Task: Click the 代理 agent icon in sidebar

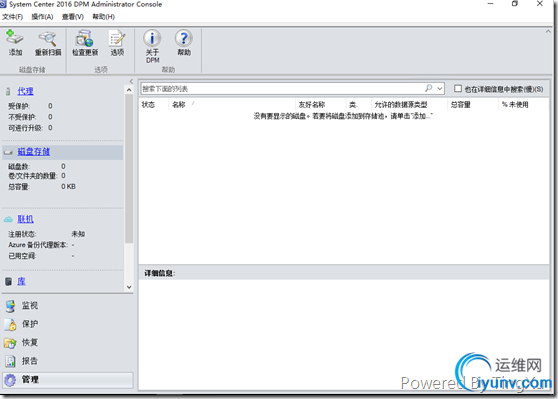Action: pos(8,92)
